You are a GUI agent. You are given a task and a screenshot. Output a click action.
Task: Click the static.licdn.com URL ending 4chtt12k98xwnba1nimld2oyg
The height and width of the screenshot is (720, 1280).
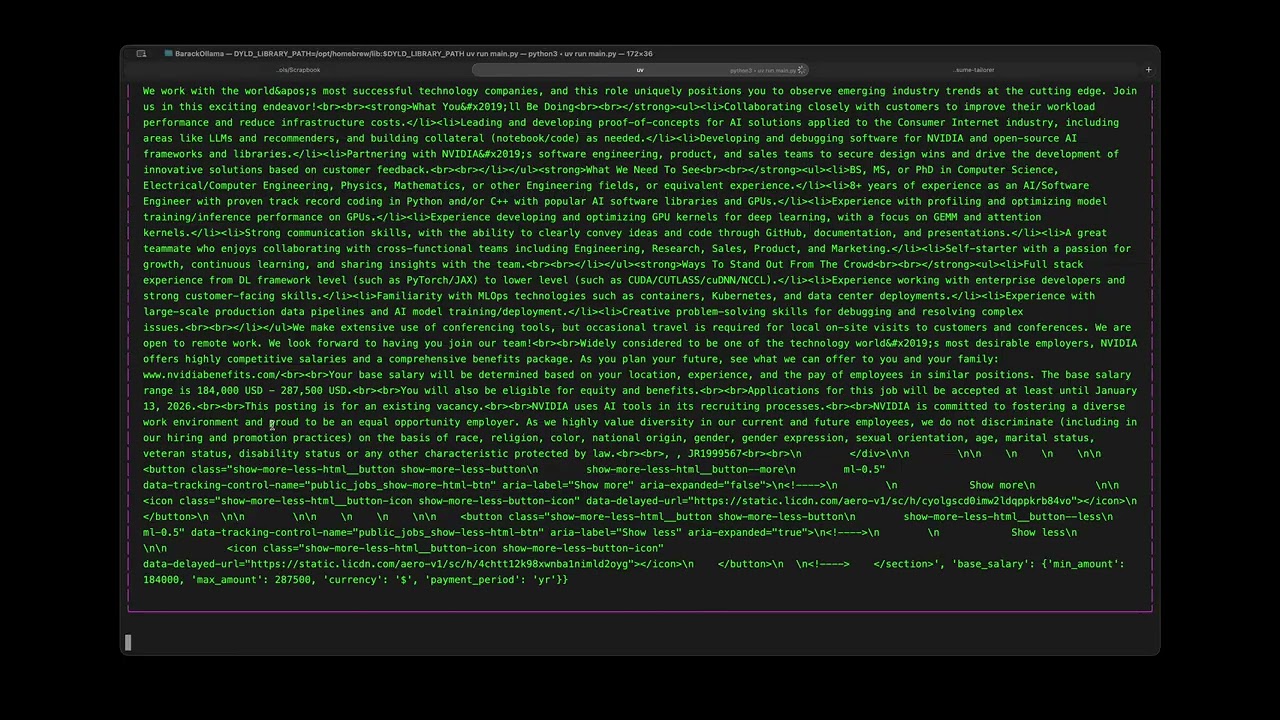(x=441, y=564)
